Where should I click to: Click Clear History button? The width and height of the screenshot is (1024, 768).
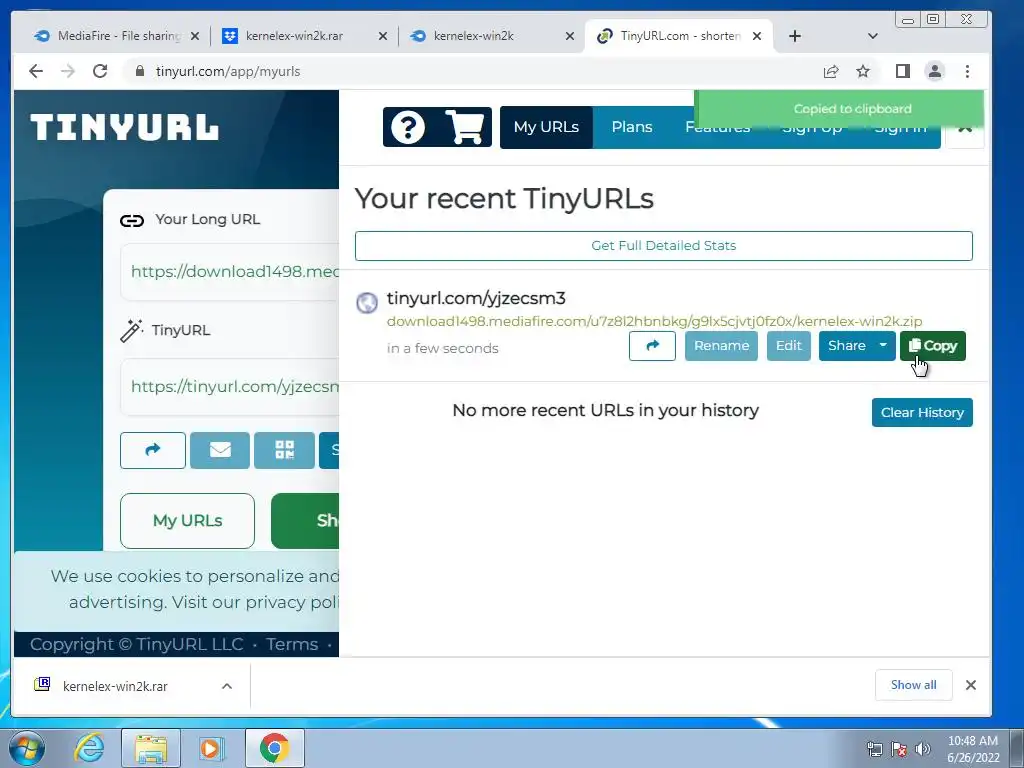point(922,412)
